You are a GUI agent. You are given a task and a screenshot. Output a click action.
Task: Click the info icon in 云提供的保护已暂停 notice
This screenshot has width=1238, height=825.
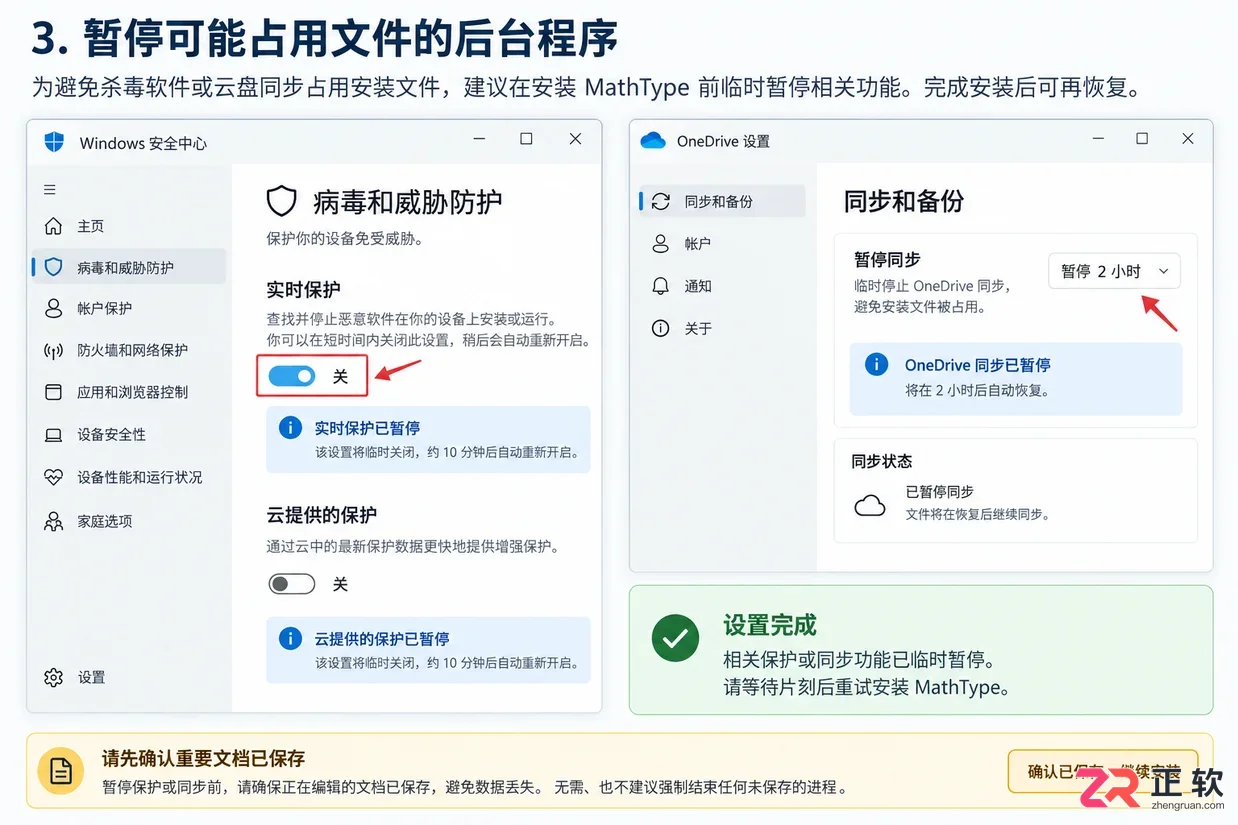point(290,638)
